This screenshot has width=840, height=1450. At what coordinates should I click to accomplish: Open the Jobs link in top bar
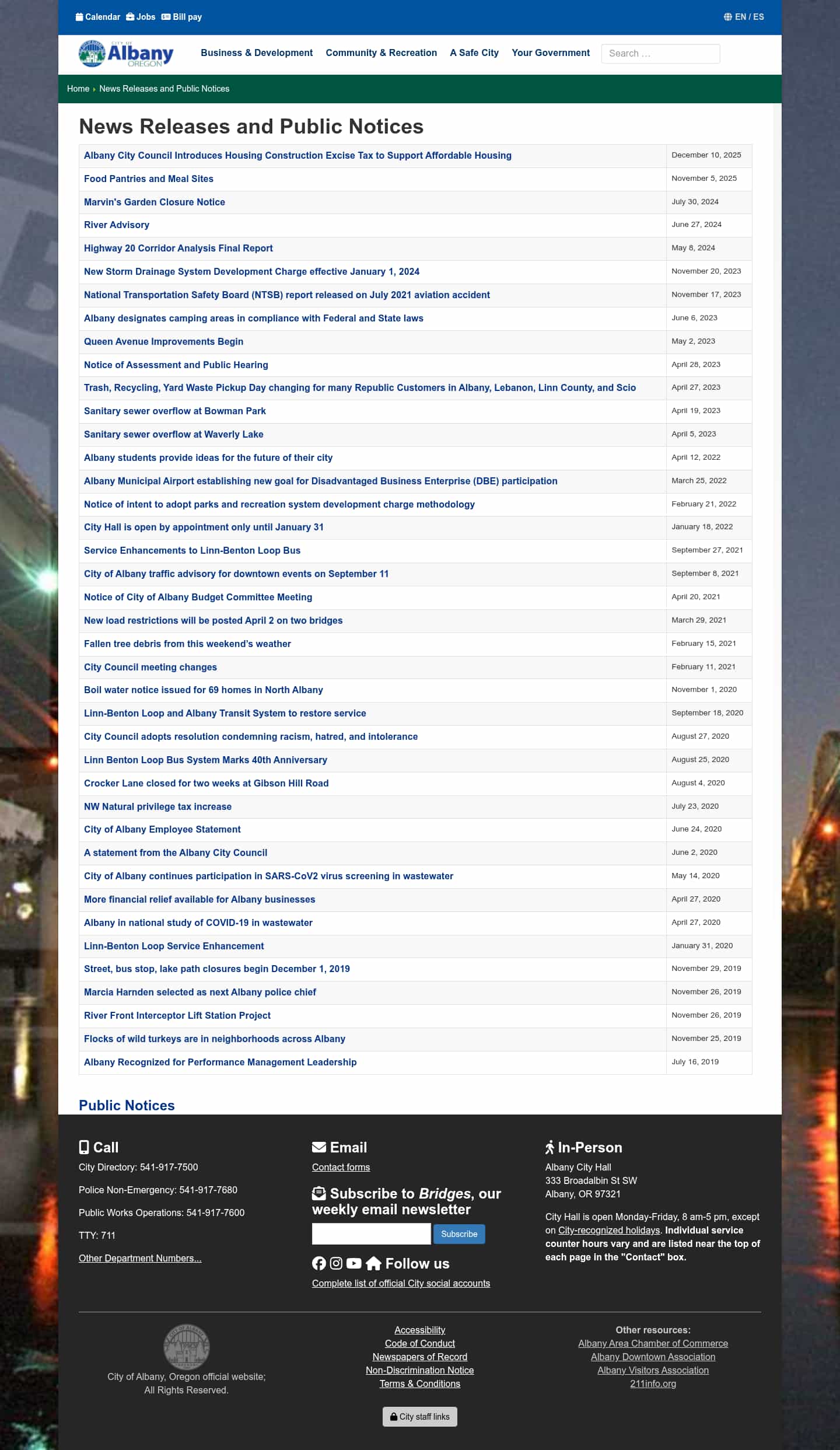pos(141,17)
